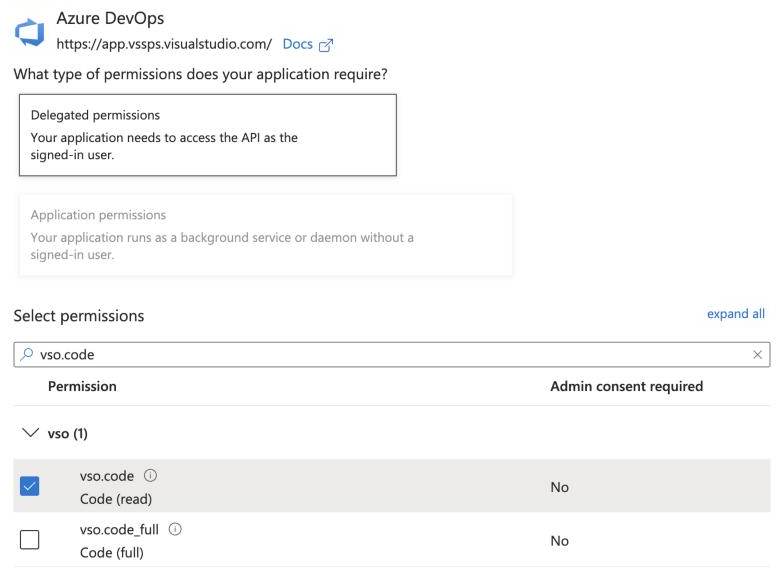This screenshot has height=576, width=784.
Task: Click the app.vssps.visualstudio.com URL text
Action: click(164, 44)
